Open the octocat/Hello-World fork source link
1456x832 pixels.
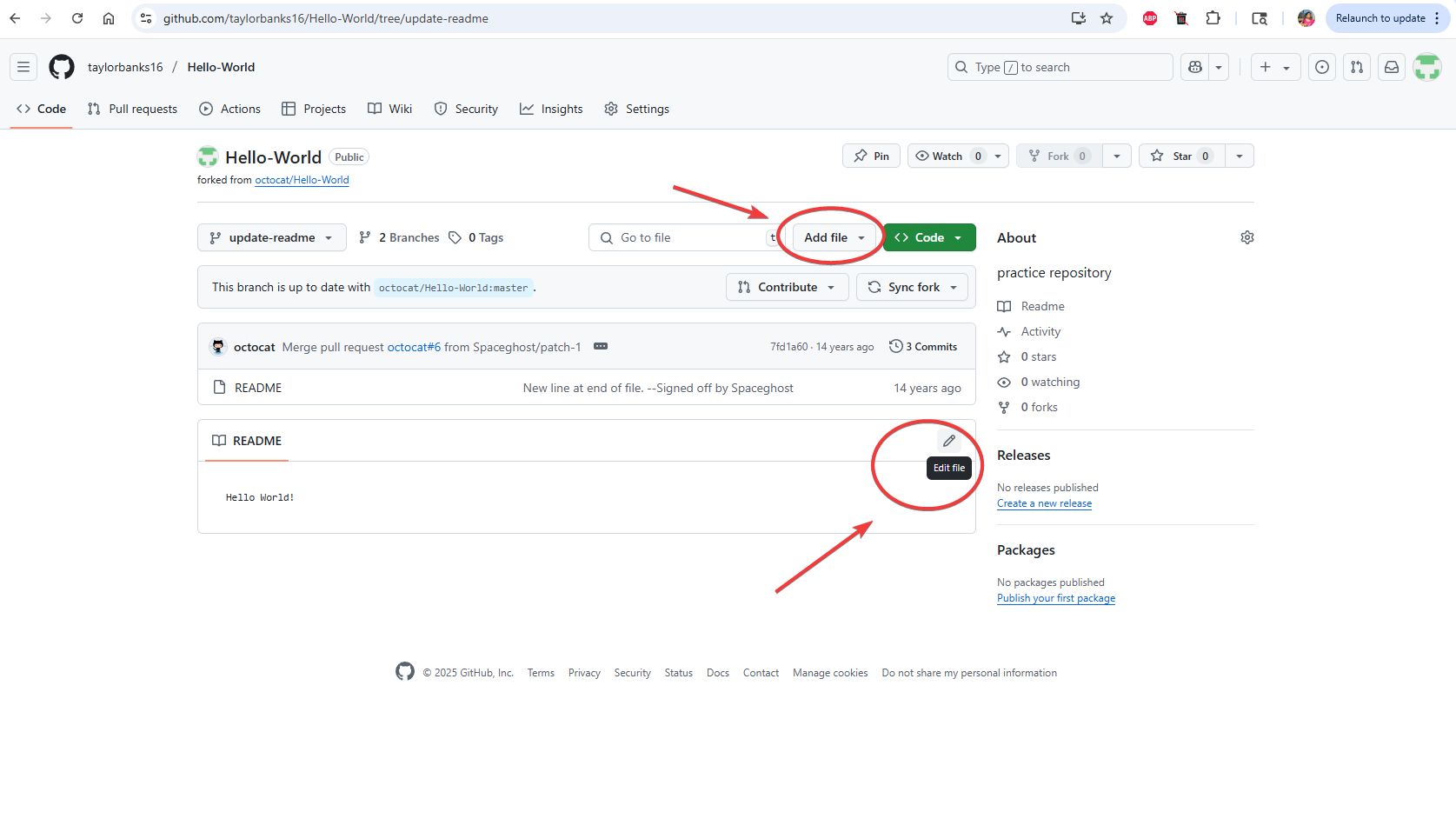point(302,180)
